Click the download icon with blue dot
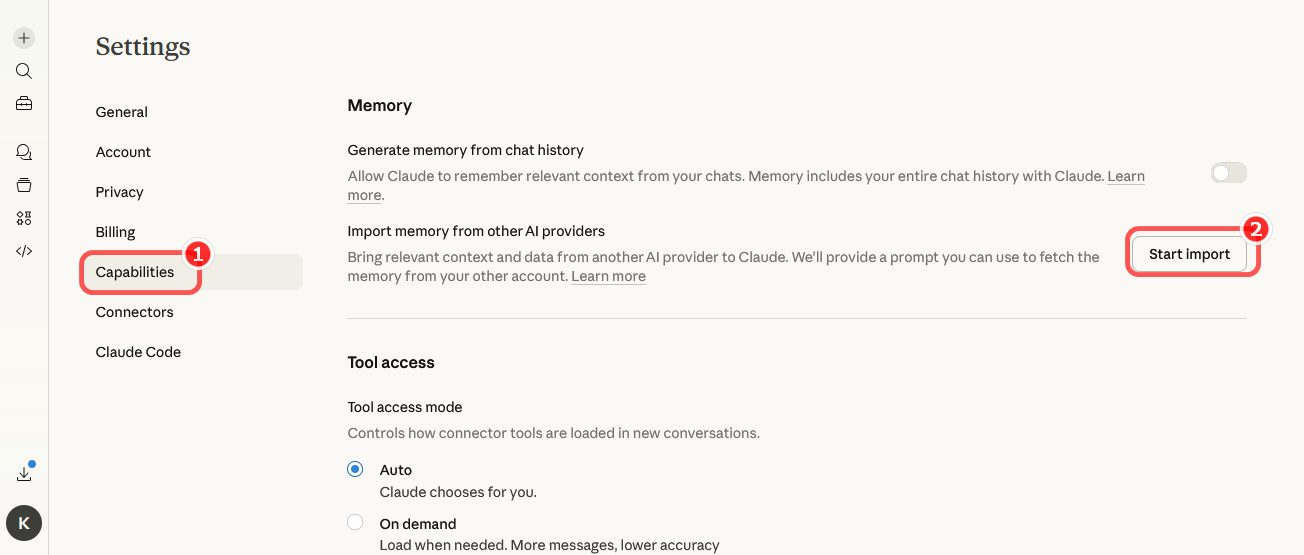 (x=24, y=474)
